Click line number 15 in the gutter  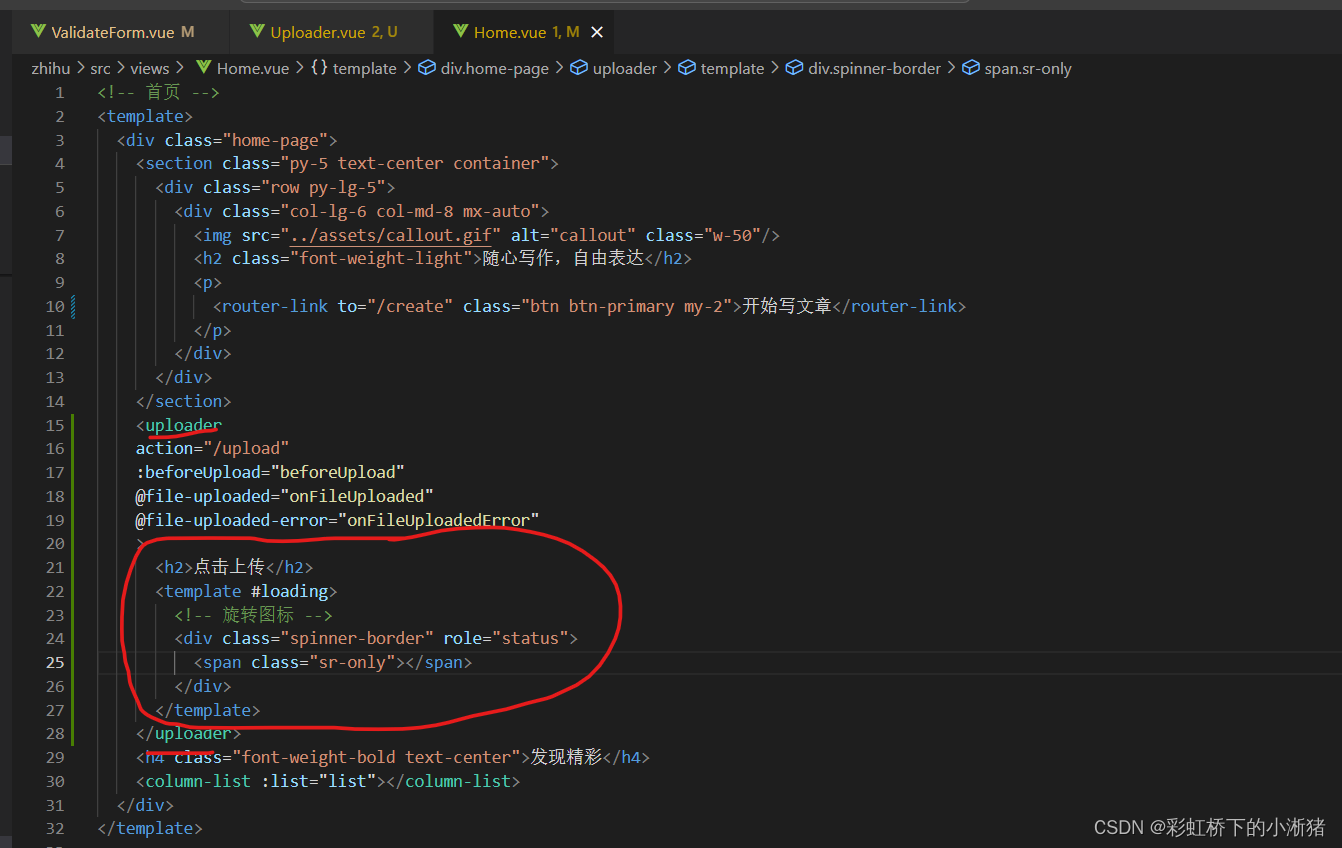[54, 425]
